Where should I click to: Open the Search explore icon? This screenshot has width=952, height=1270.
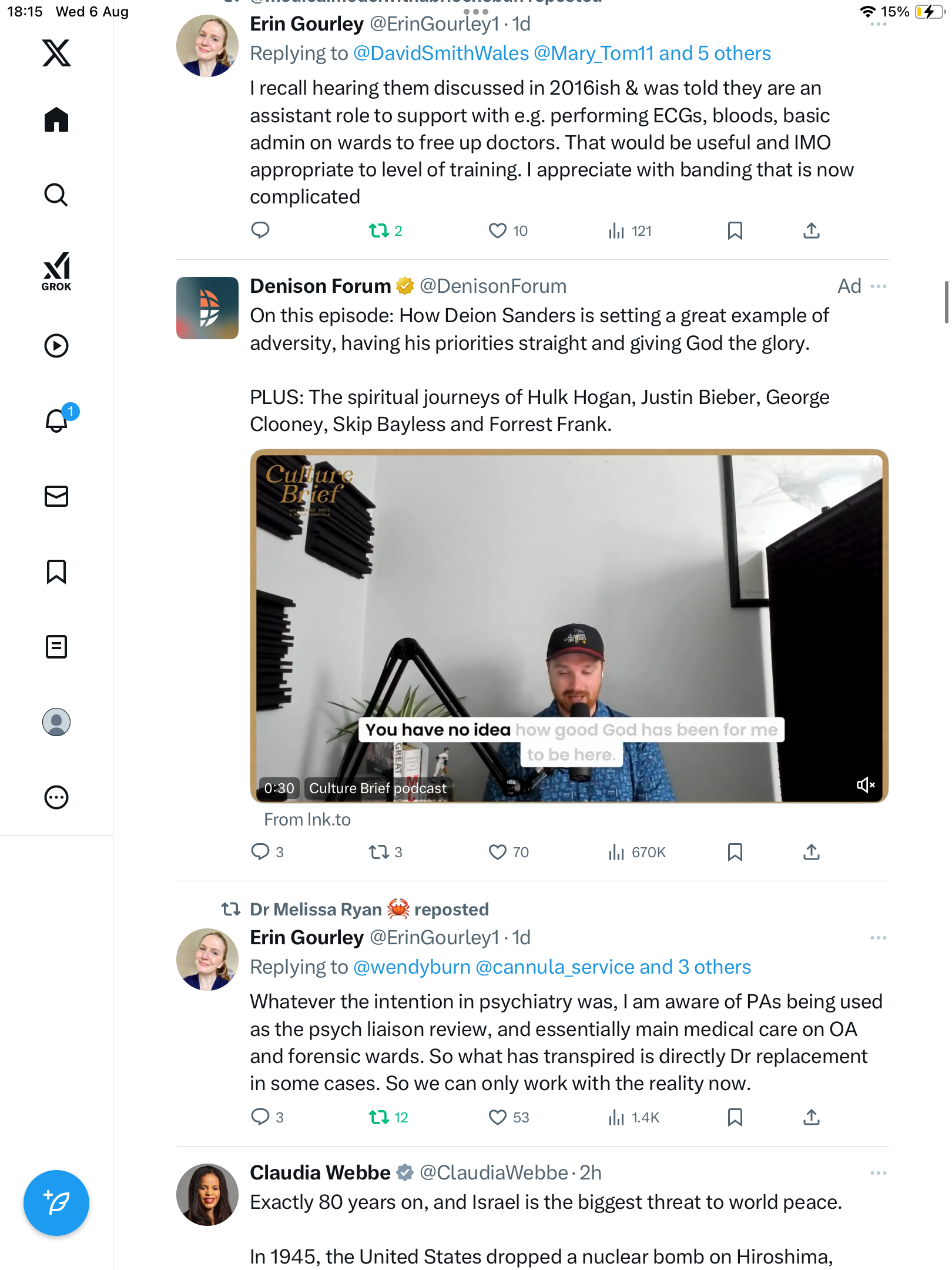(56, 195)
